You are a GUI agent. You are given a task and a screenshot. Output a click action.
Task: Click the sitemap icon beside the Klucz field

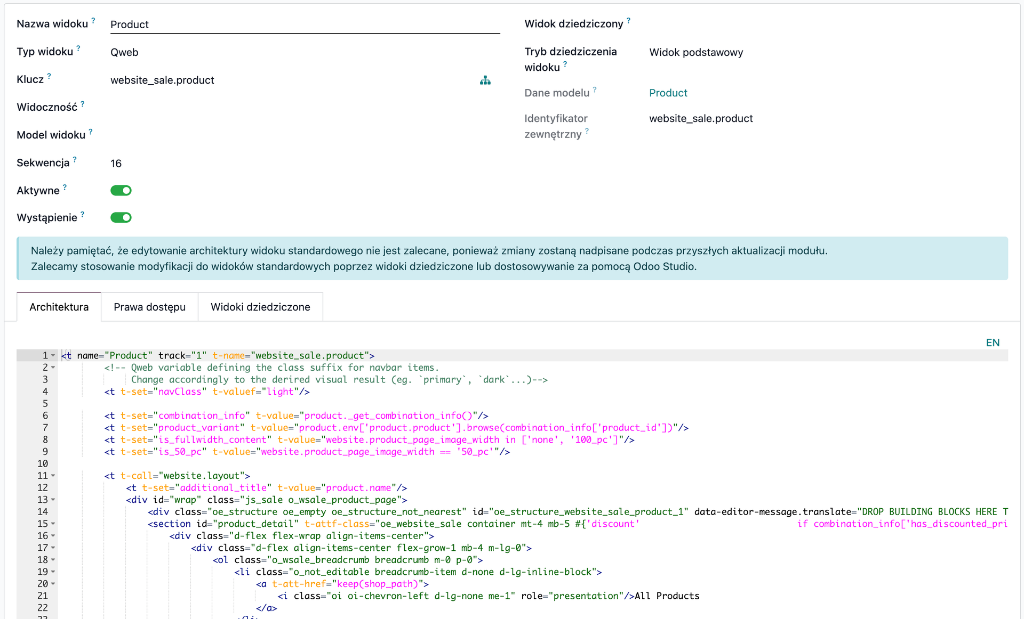pos(486,81)
